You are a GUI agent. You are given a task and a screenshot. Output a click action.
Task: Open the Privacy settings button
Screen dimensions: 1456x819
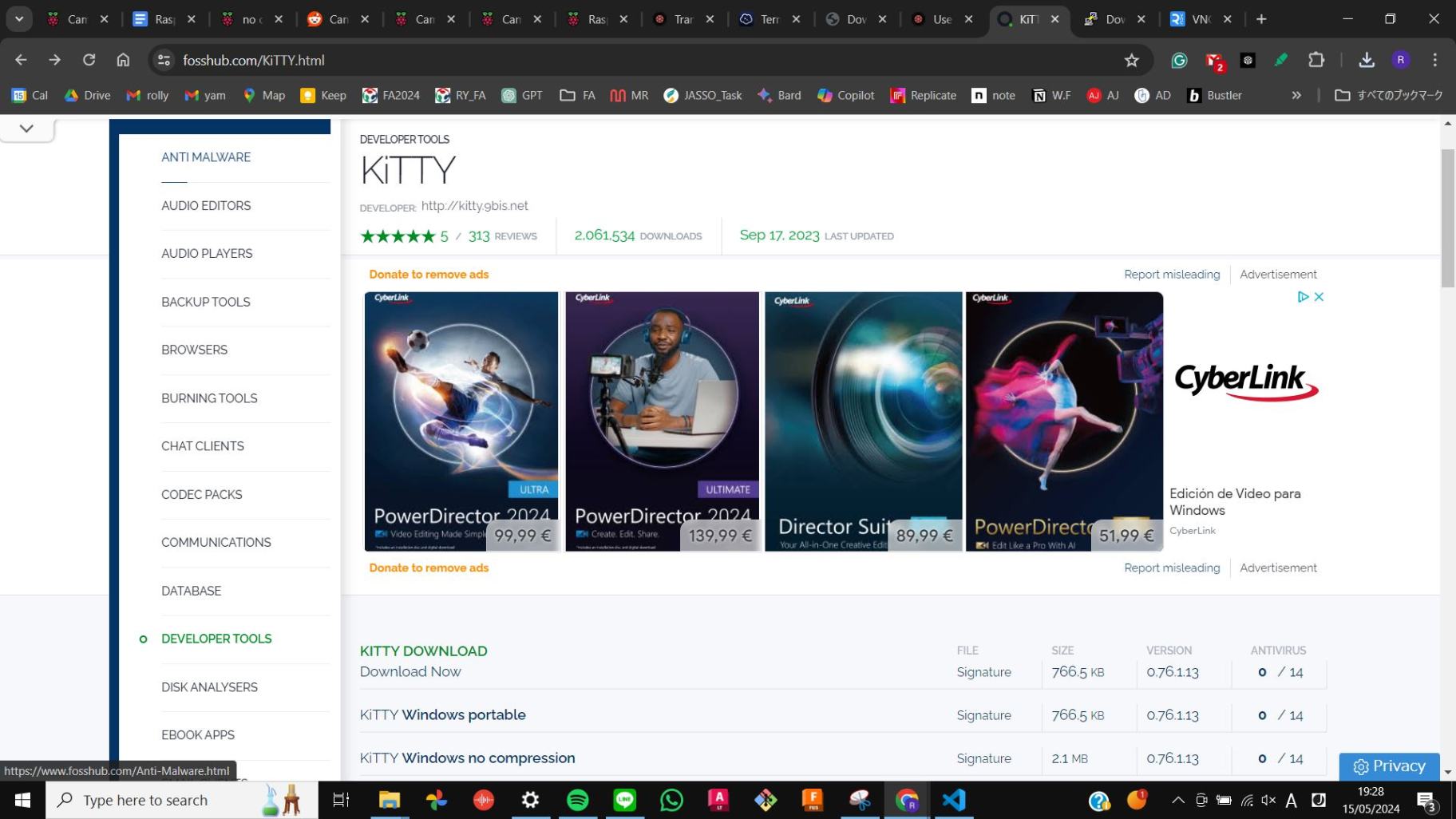coord(1389,766)
